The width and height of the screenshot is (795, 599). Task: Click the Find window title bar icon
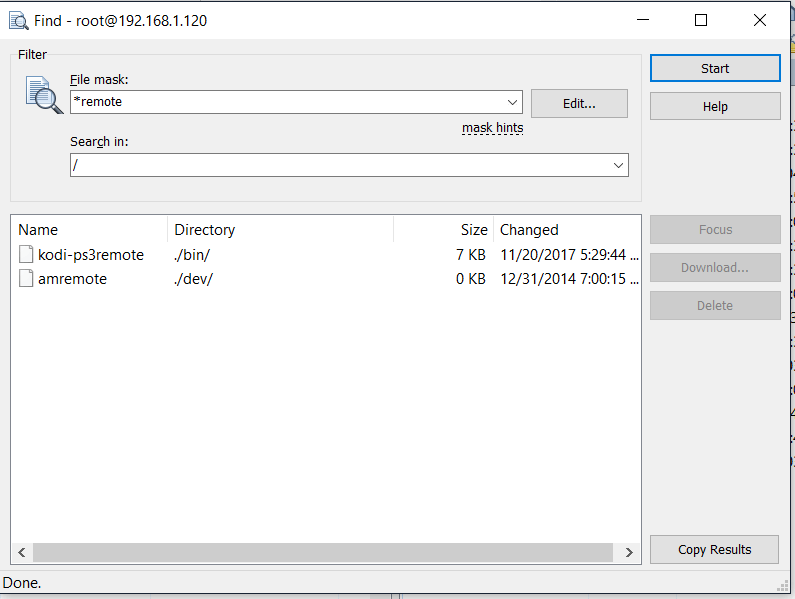tap(18, 20)
